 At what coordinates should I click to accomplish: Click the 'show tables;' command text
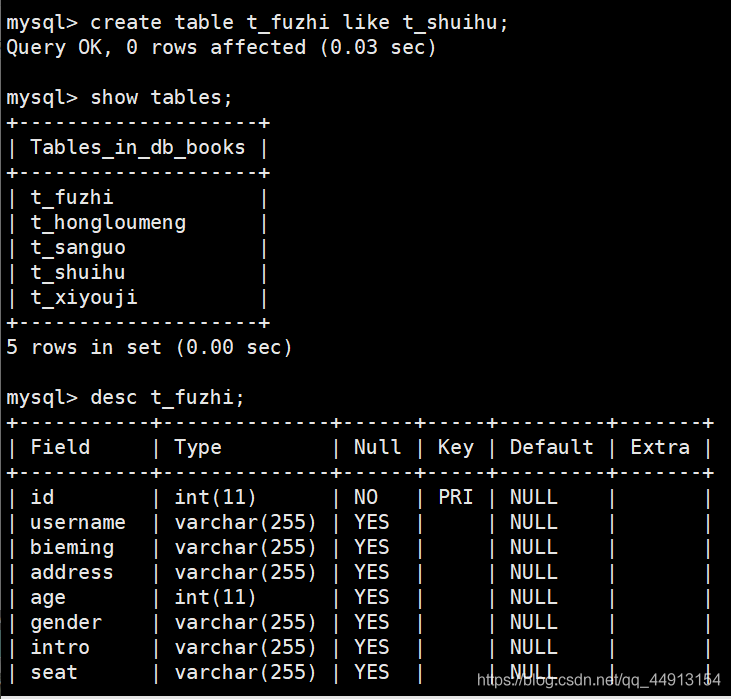point(161,98)
